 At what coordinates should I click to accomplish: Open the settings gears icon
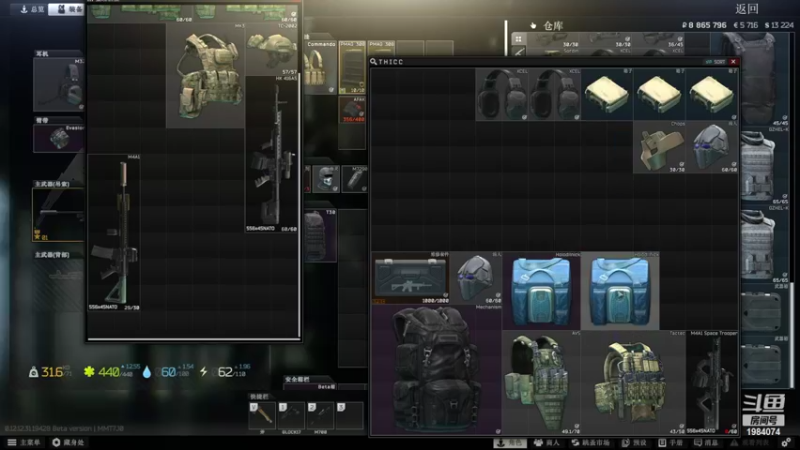coord(787,442)
